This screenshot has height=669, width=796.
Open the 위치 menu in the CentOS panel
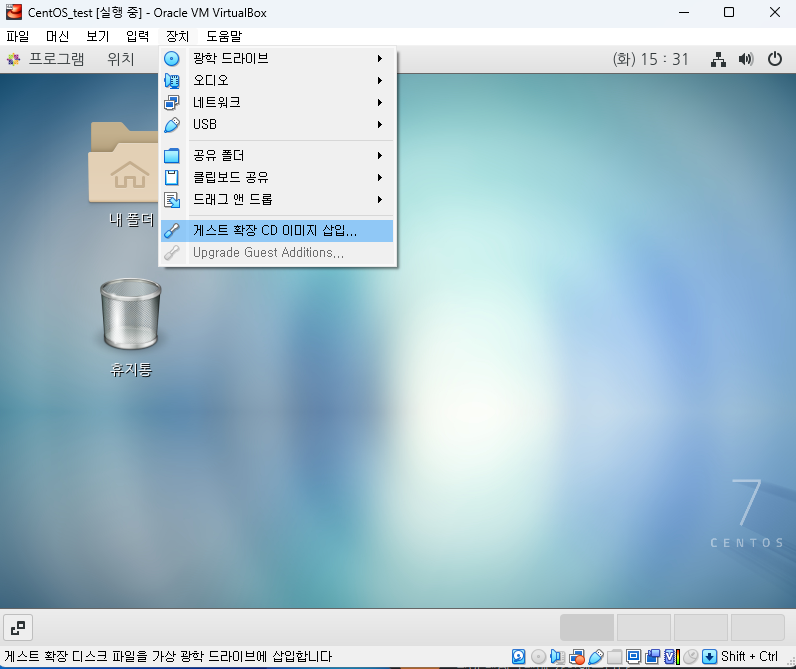click(x=121, y=59)
